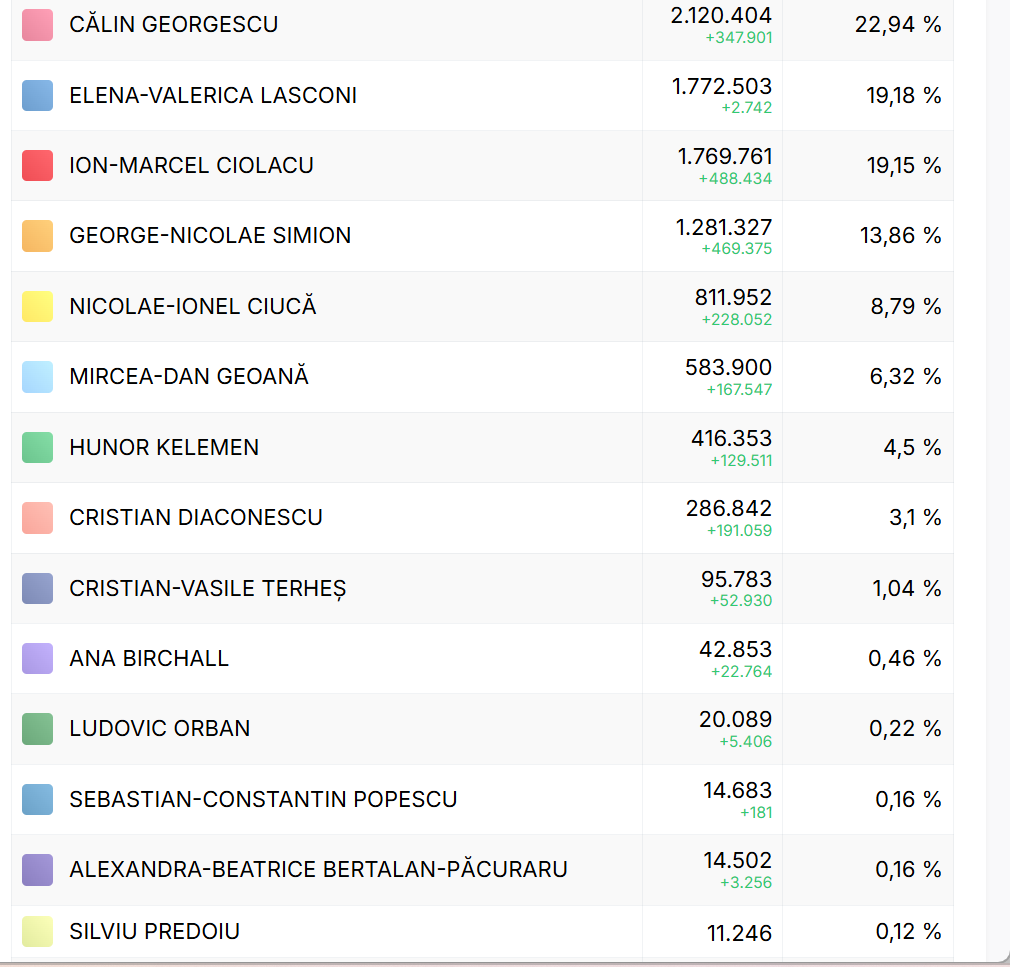1010x967 pixels.
Task: Select the red swatch for Ion-Marcel Ciolacu
Action: [x=37, y=165]
